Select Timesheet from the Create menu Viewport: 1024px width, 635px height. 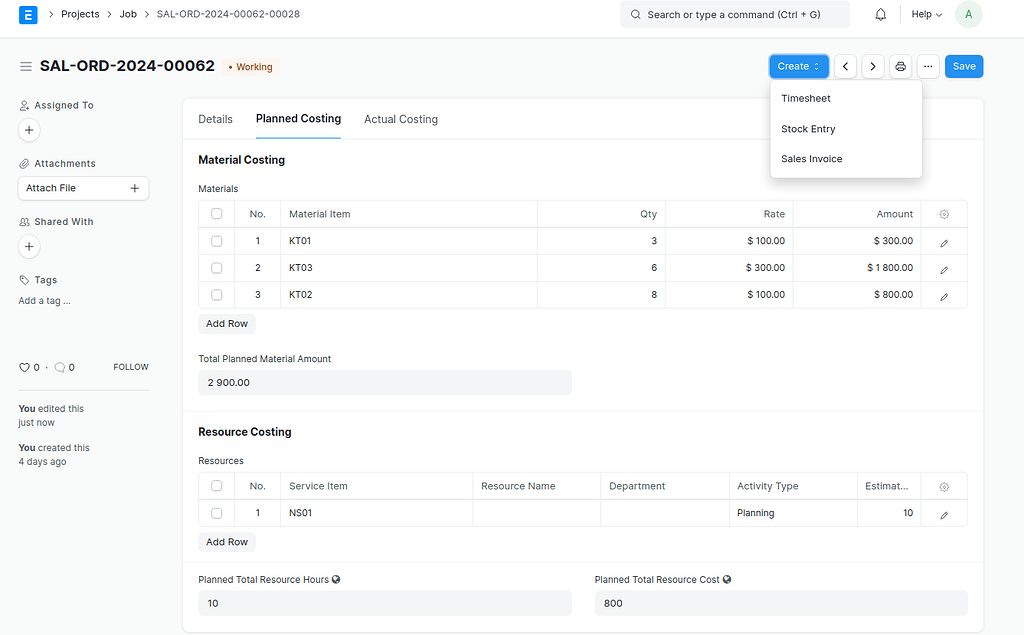(x=806, y=98)
